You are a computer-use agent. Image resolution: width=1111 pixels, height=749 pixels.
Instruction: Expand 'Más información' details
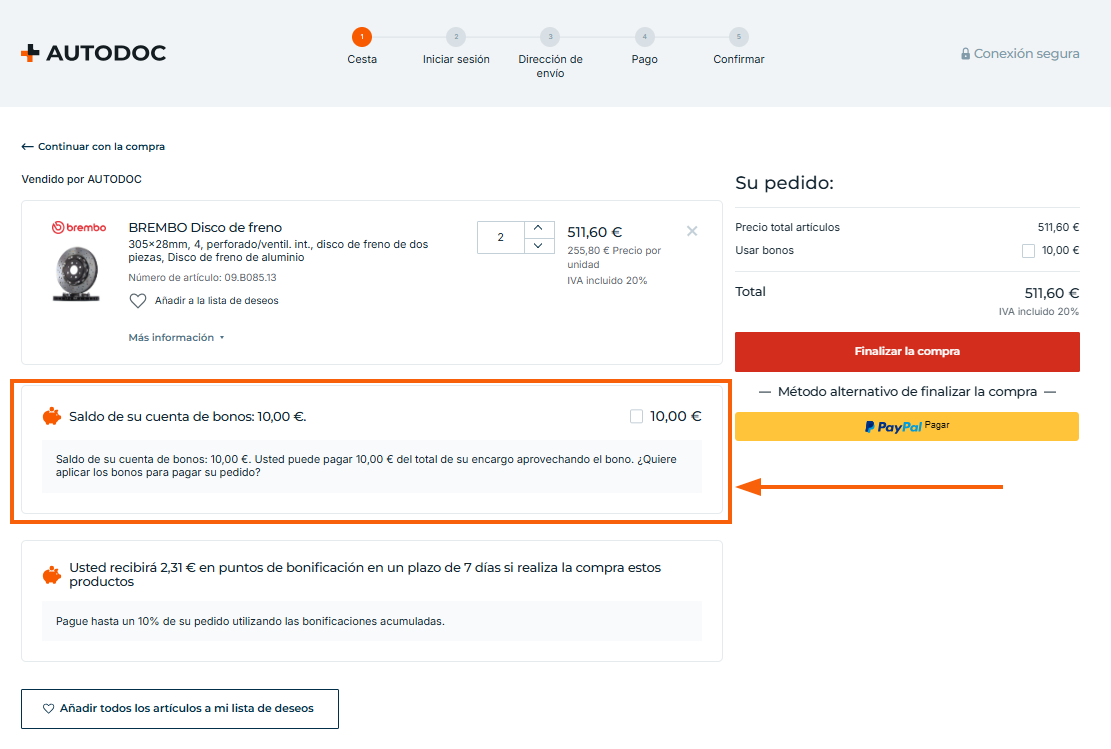[x=176, y=338]
